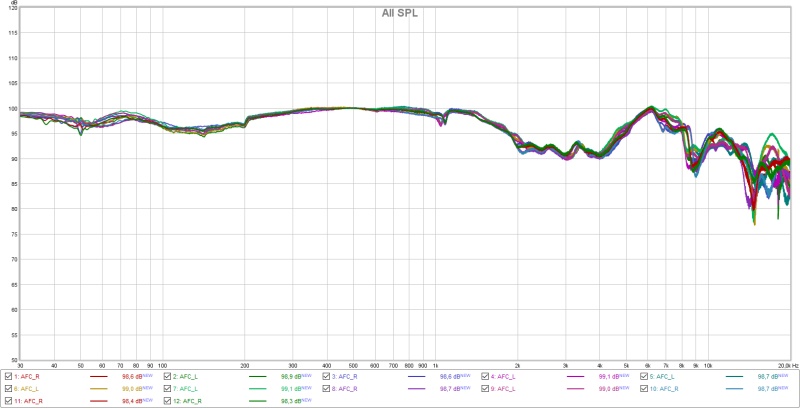Toggle trace 9: AFC_L checkbox

click(x=486, y=388)
